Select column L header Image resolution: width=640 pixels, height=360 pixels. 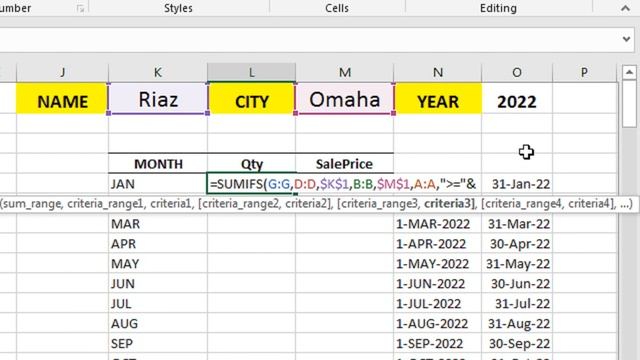(251, 72)
